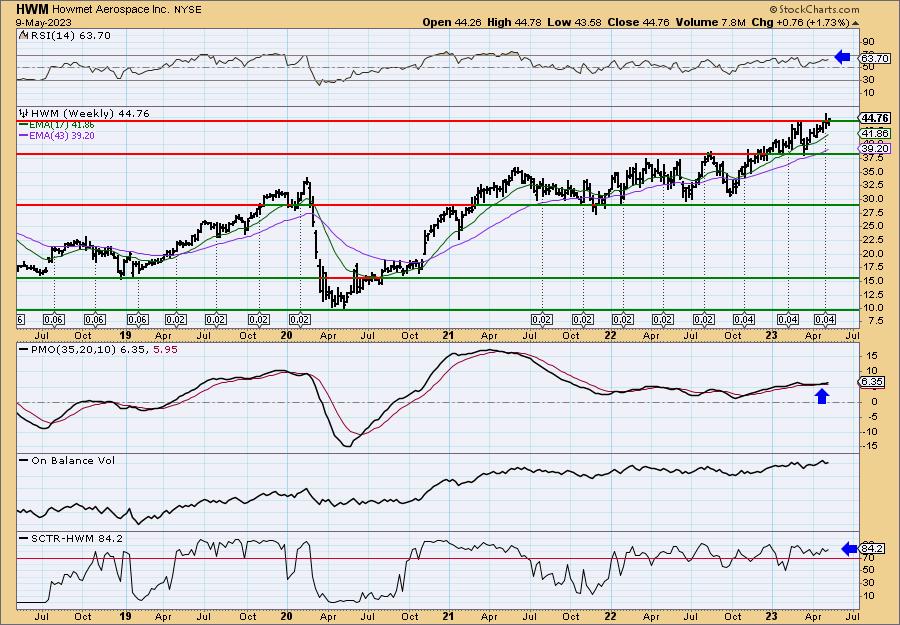Click the EMA(43) 39.20 legend entry
The width and height of the screenshot is (900, 625).
57,136
